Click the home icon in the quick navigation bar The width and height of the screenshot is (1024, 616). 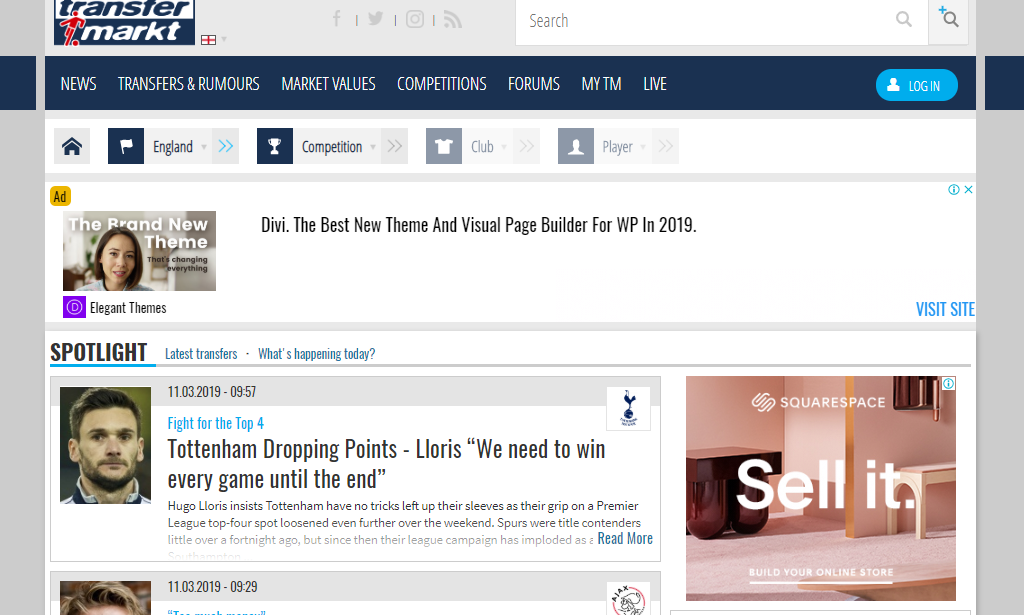click(71, 145)
